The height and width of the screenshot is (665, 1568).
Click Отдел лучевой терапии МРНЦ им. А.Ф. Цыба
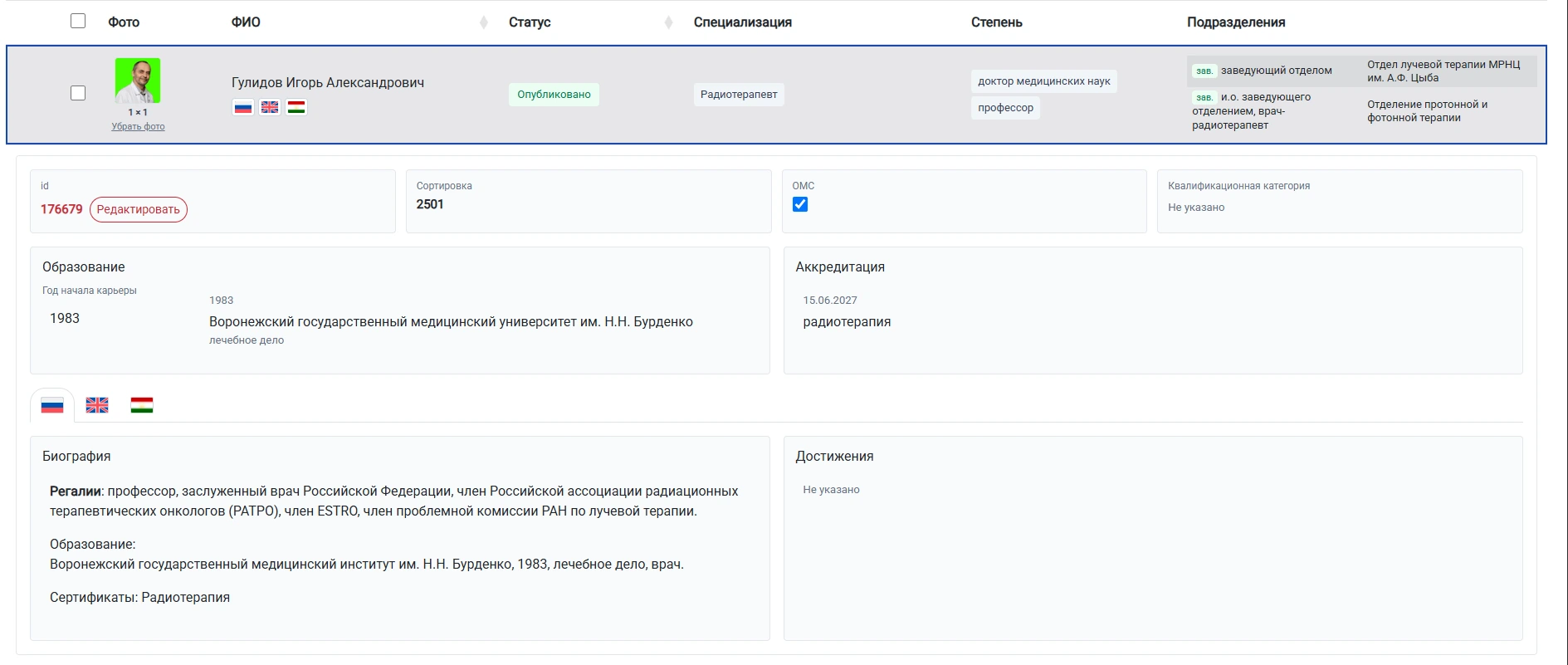pos(1444,71)
